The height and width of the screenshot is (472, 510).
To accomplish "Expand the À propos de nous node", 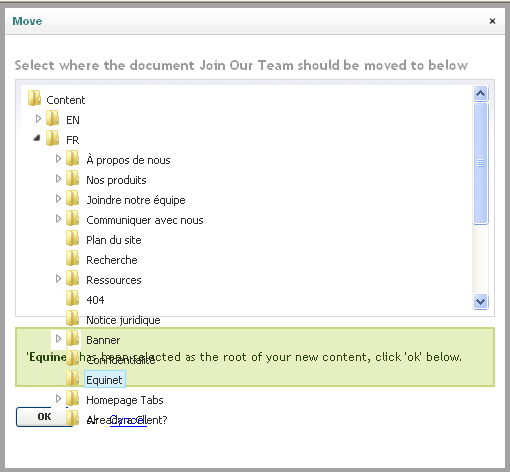I will pyautogui.click(x=58, y=159).
